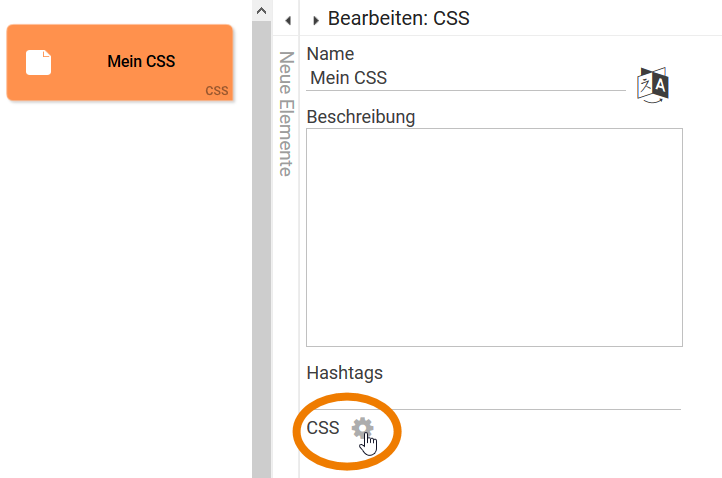
Task: Click the Bearbeiten: CSS header title
Action: [399, 18]
